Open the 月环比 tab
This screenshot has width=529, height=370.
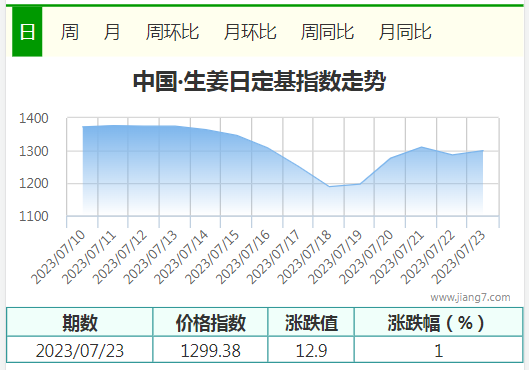pyautogui.click(x=250, y=32)
